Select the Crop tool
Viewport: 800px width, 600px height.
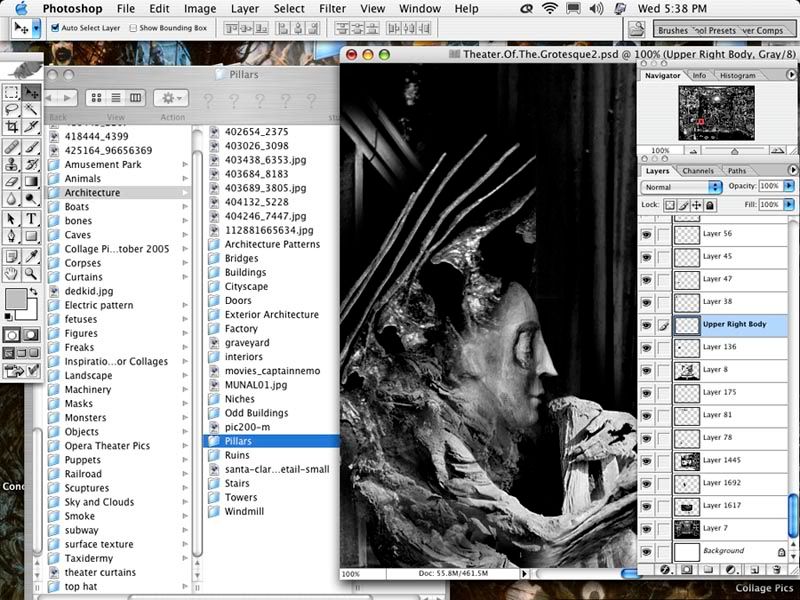click(x=11, y=127)
